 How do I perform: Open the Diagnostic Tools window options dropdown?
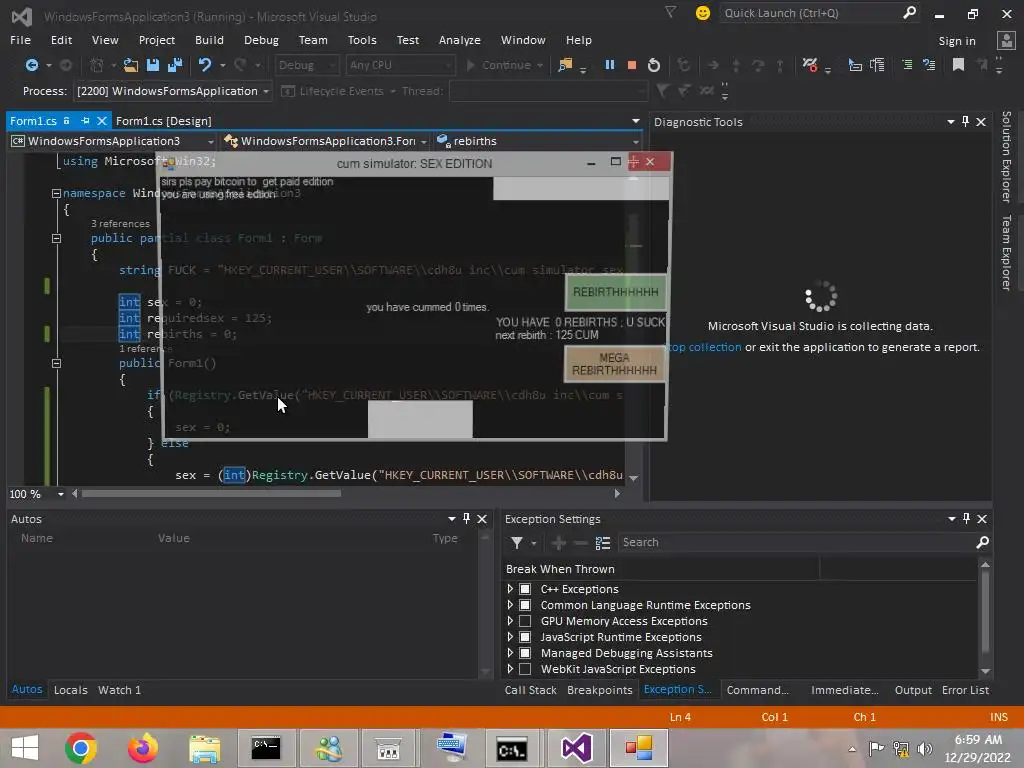click(950, 121)
